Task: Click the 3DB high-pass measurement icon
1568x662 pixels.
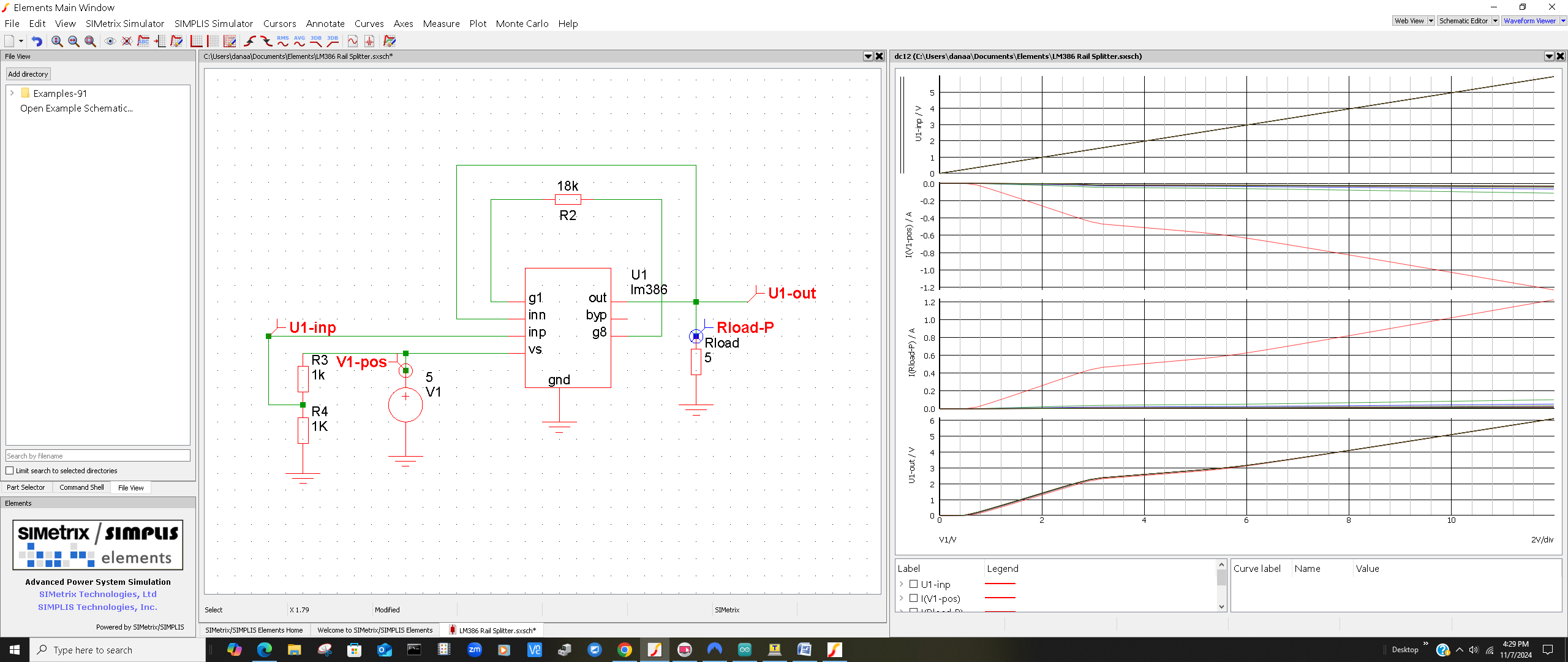Action: point(333,41)
